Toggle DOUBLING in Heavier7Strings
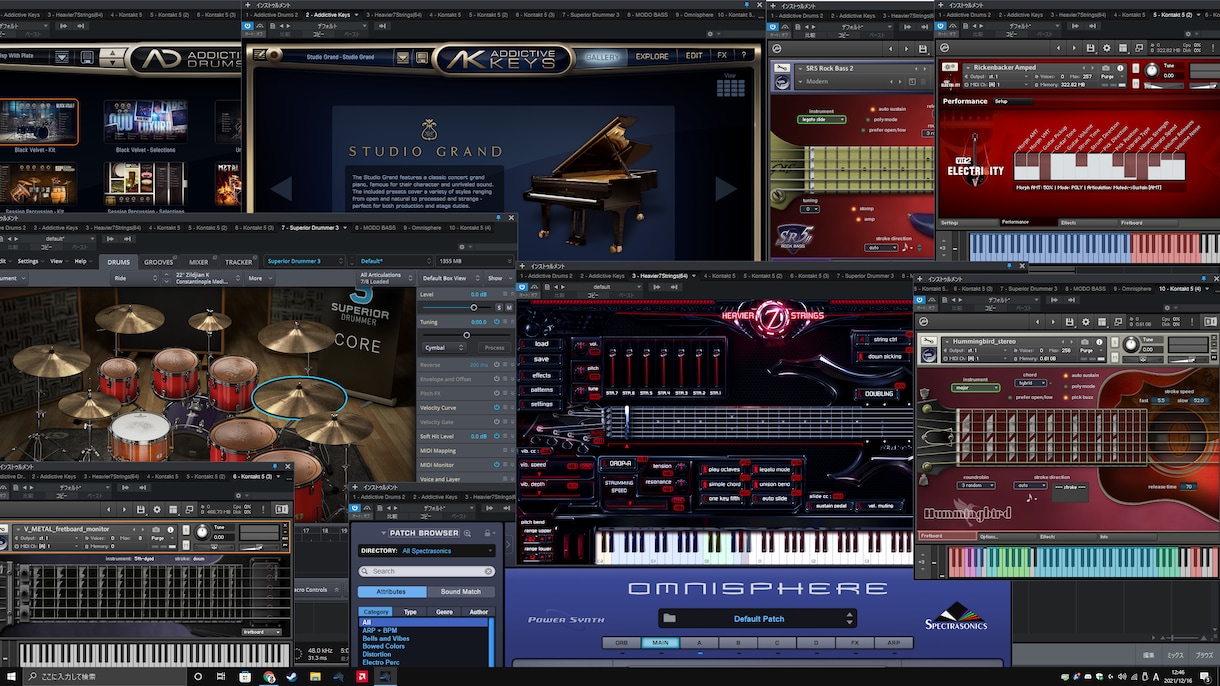1220x686 pixels. (876, 394)
